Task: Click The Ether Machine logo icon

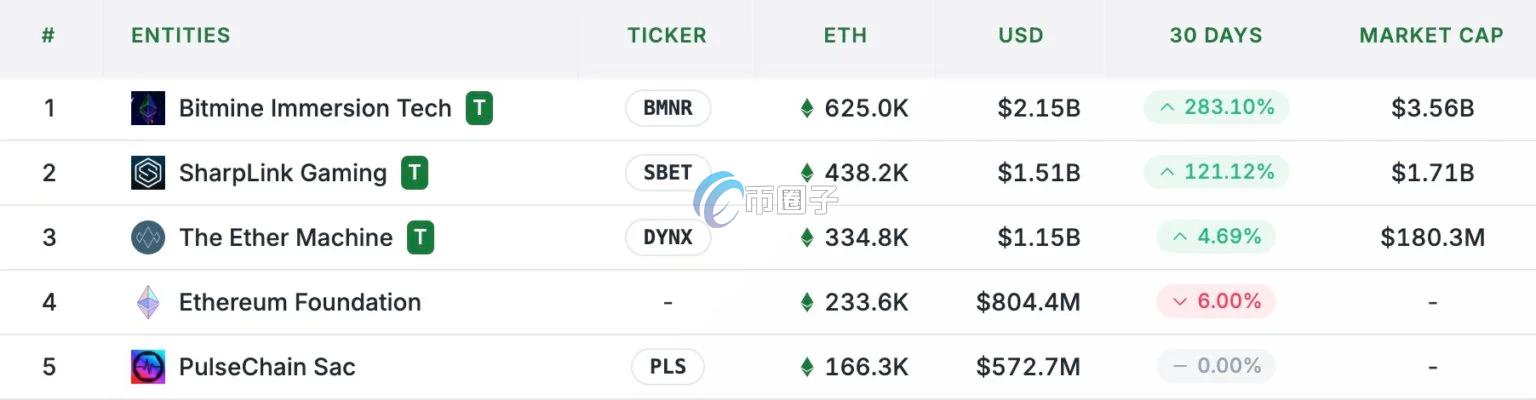Action: [148, 238]
